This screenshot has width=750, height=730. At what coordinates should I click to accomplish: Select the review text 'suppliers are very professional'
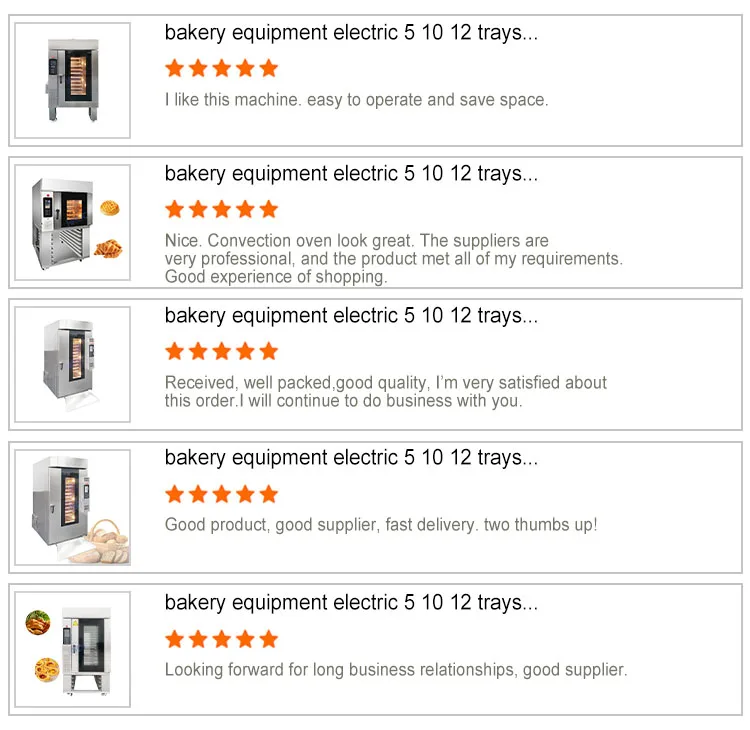393,258
